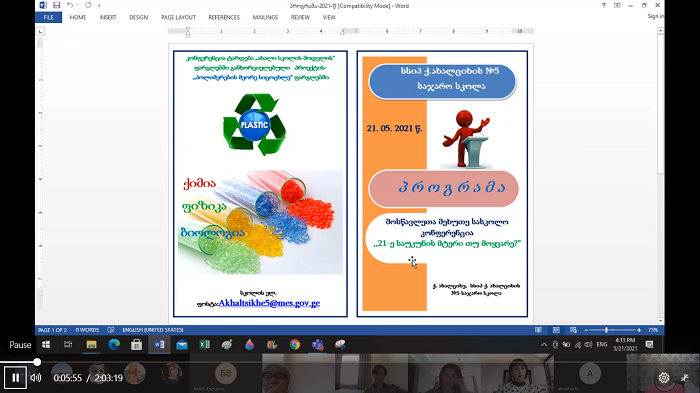Switch to Read Mode view in status bar

[x=538, y=330]
